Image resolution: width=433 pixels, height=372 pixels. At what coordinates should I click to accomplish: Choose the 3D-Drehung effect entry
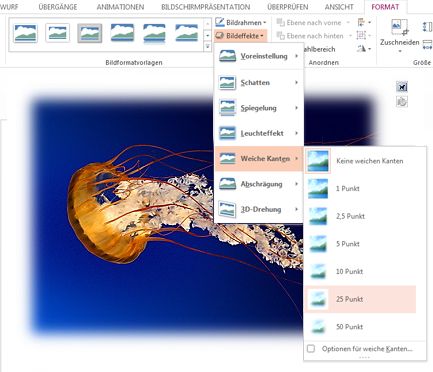259,209
